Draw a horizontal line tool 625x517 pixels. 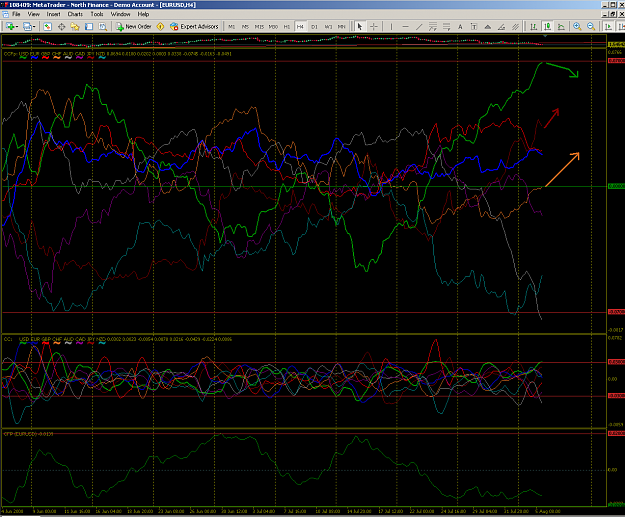(x=405, y=26)
